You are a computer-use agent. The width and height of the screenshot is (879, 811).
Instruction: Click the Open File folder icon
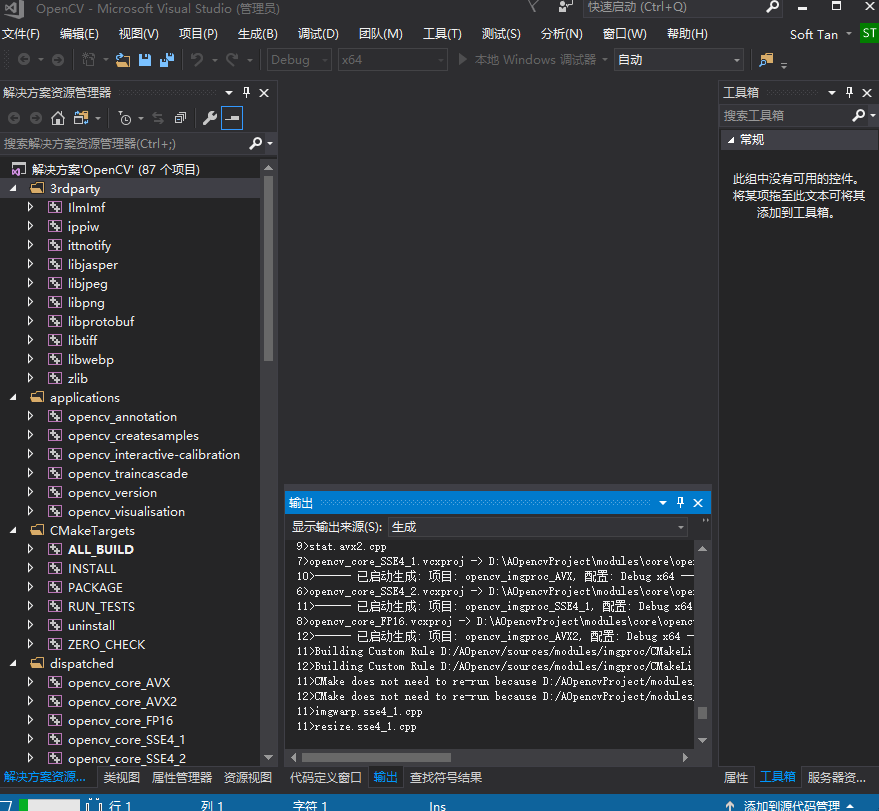coord(123,59)
